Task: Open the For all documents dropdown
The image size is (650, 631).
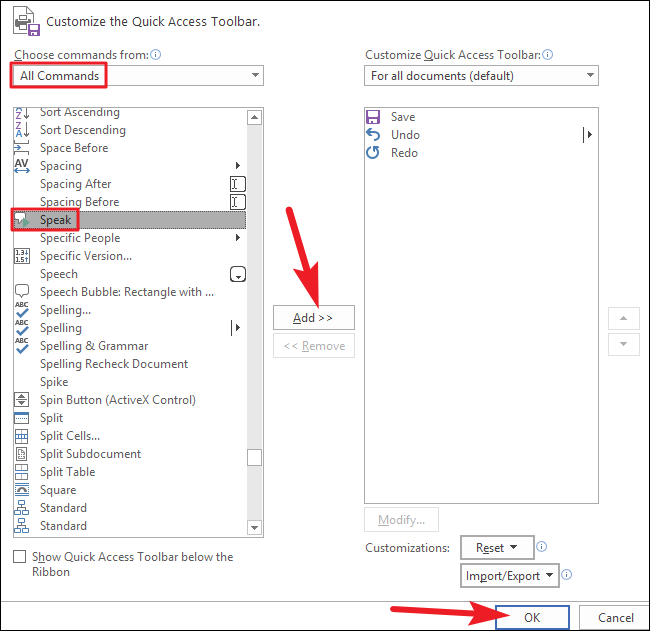Action: pos(481,75)
